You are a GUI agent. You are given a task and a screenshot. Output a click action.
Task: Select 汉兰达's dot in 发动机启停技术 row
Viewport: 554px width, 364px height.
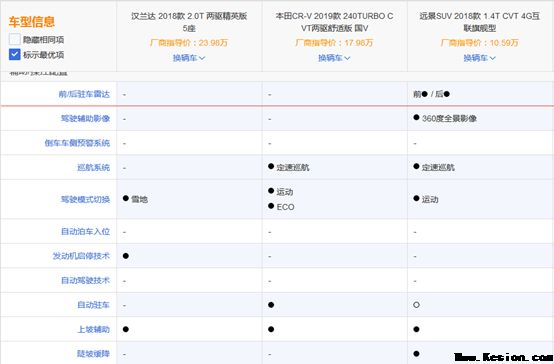click(x=126, y=256)
